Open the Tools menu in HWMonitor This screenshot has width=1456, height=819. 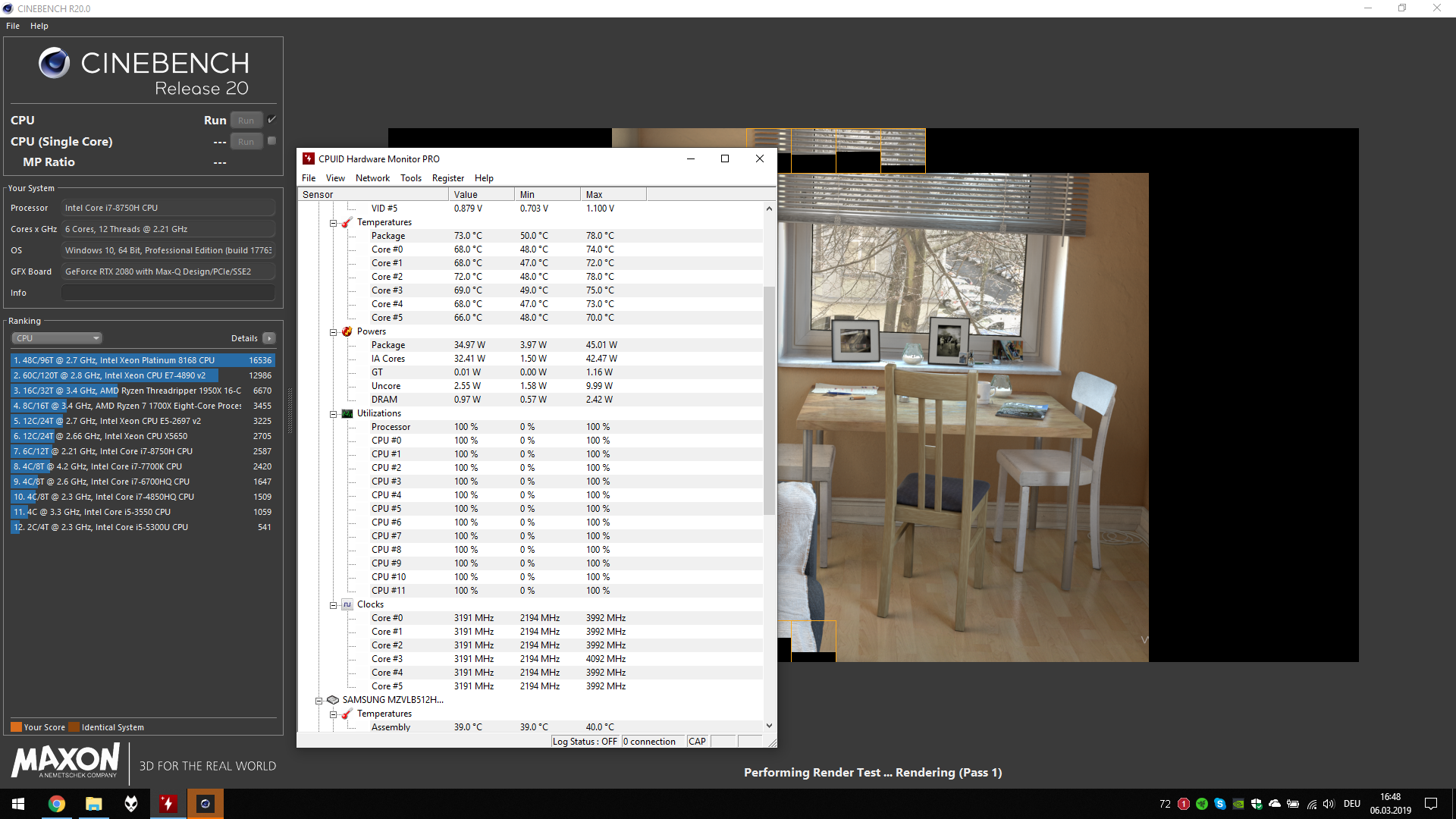click(410, 178)
